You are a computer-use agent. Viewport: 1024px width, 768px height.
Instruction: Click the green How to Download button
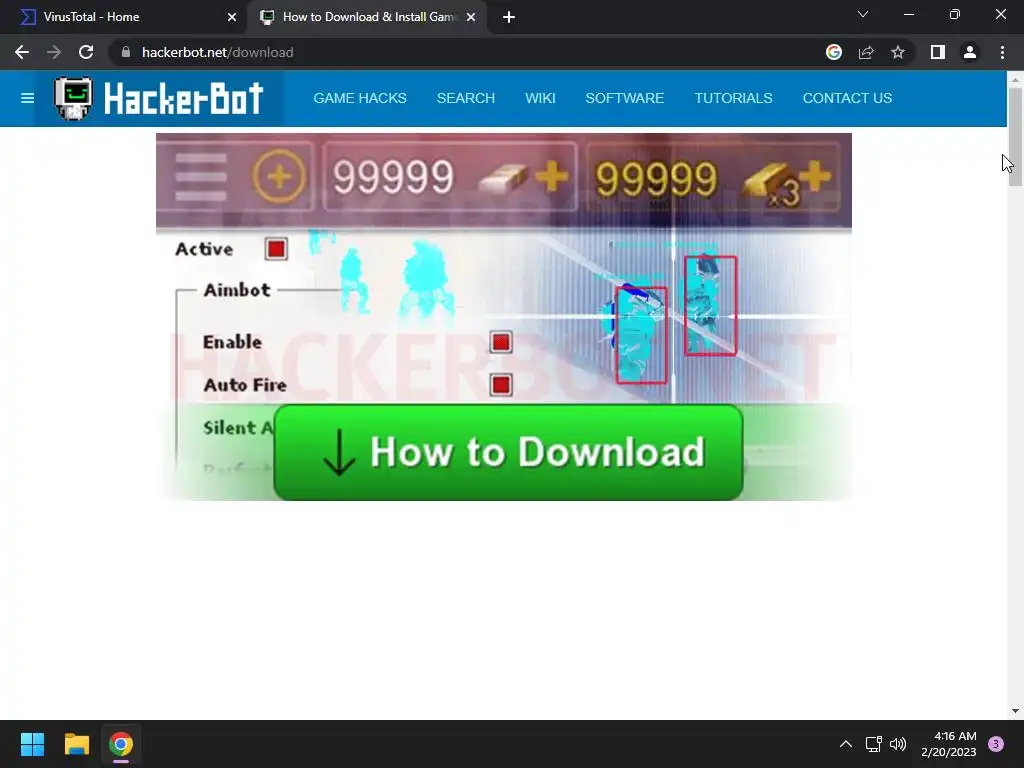[508, 452]
